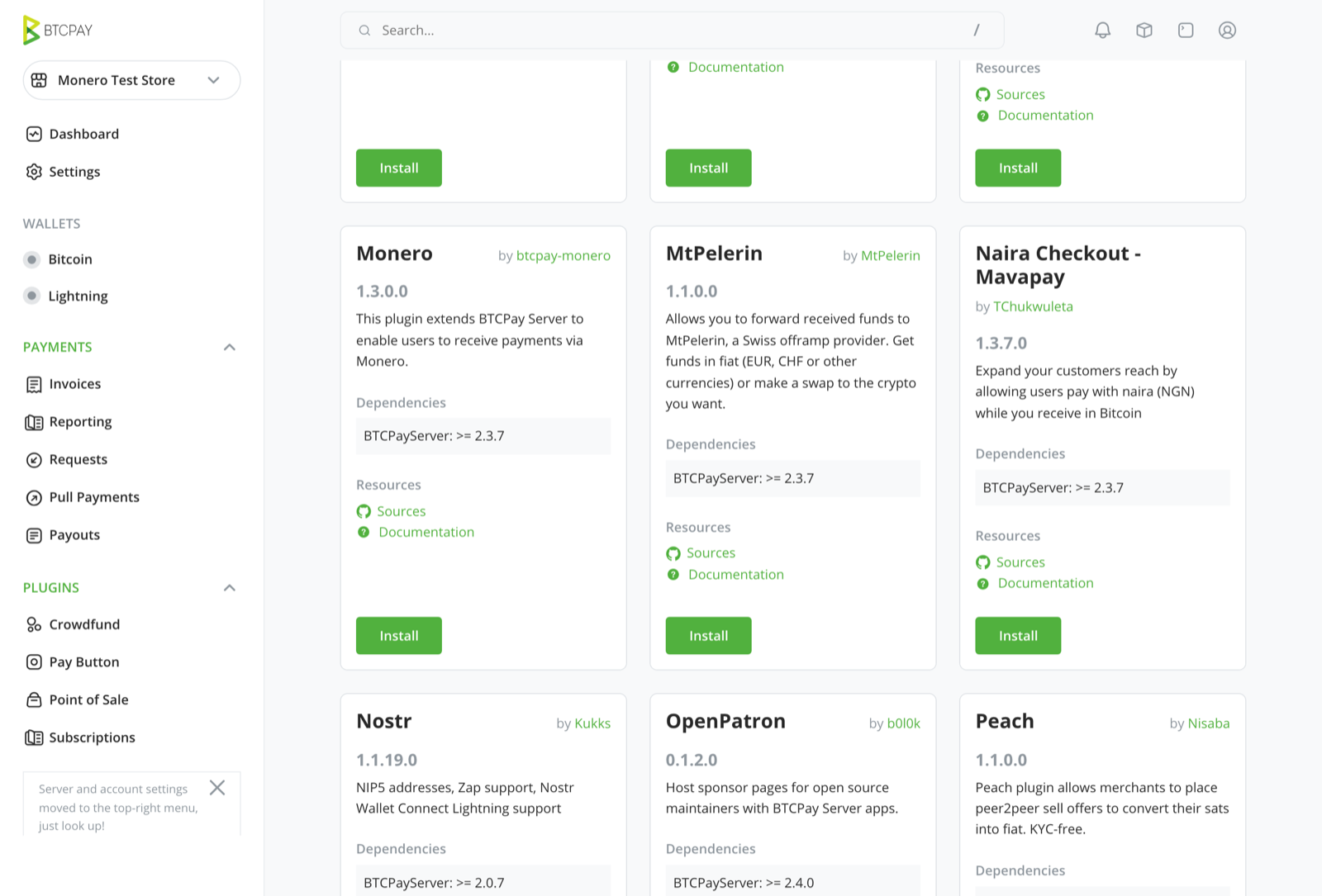The width and height of the screenshot is (1322, 896).
Task: Install the Naira Checkout - Mavapay plugin
Action: tap(1018, 636)
